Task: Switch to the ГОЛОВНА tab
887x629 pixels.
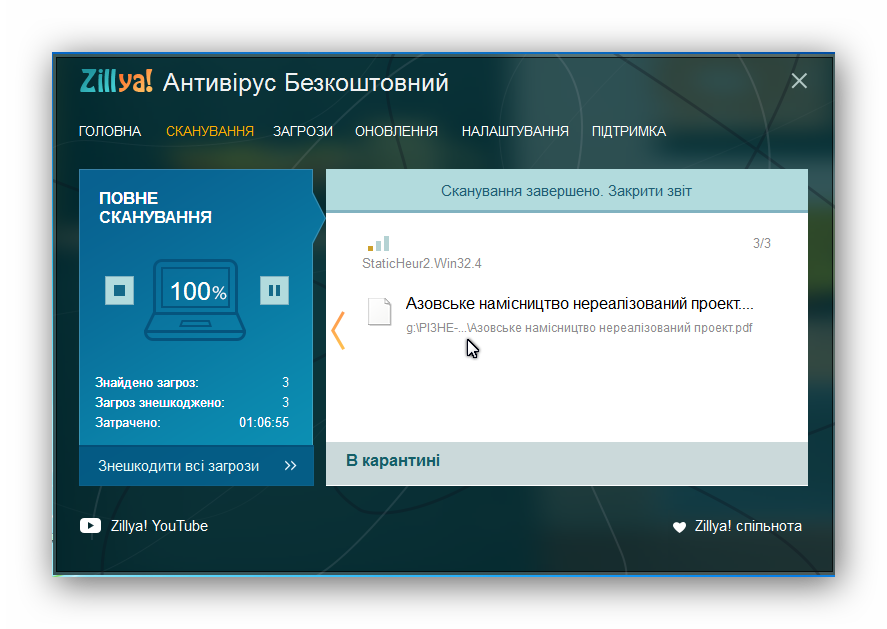Action: [110, 131]
